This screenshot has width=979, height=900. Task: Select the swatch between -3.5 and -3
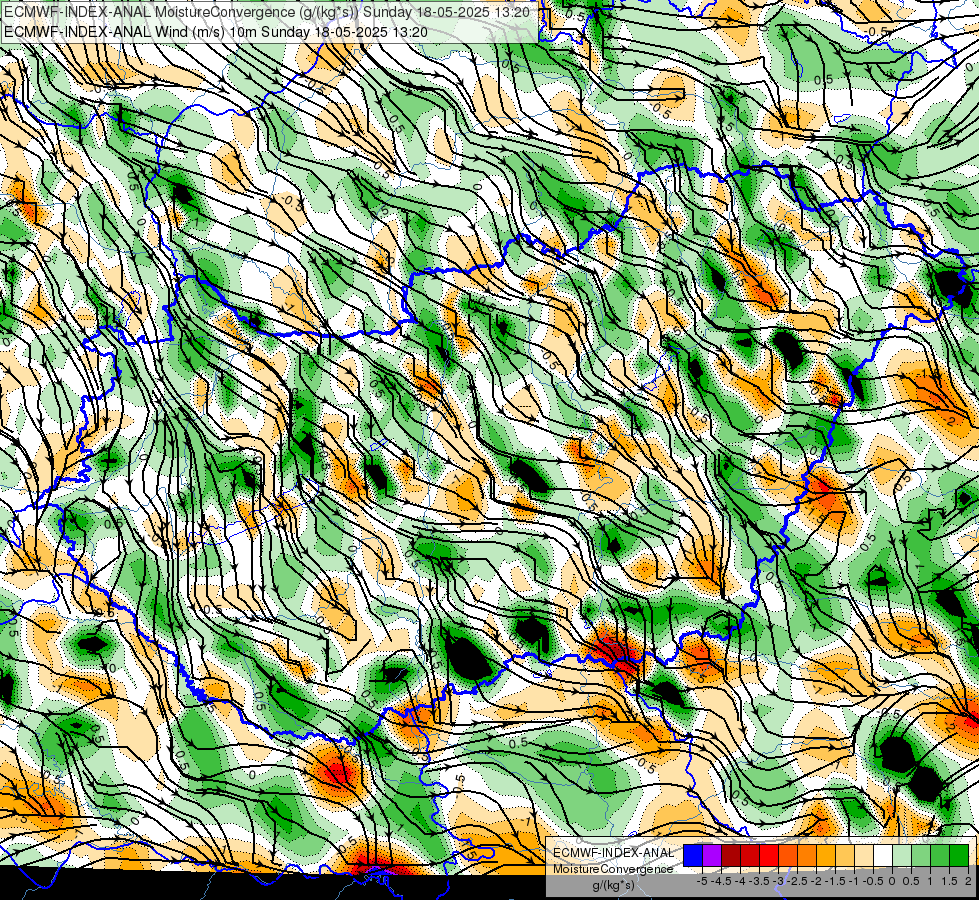(x=769, y=855)
